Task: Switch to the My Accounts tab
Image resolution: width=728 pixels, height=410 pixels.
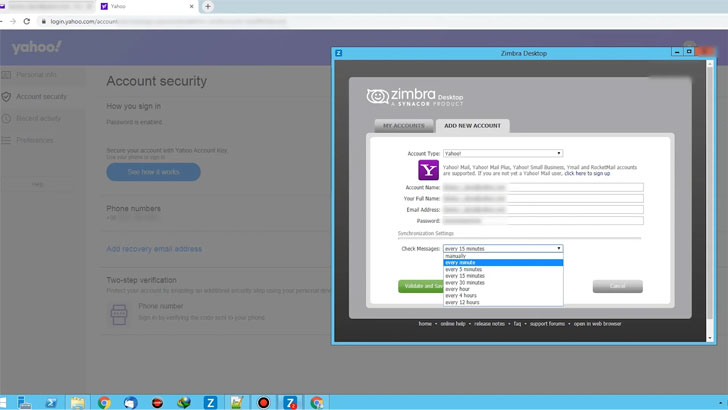Action: [403, 126]
